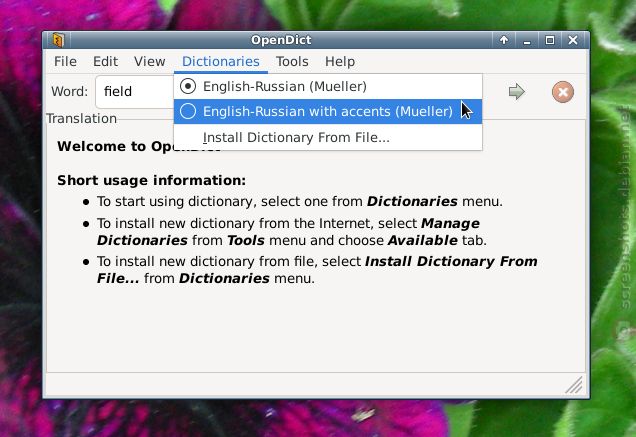Maximize the OpenDict window
The image size is (636, 437).
(550, 40)
